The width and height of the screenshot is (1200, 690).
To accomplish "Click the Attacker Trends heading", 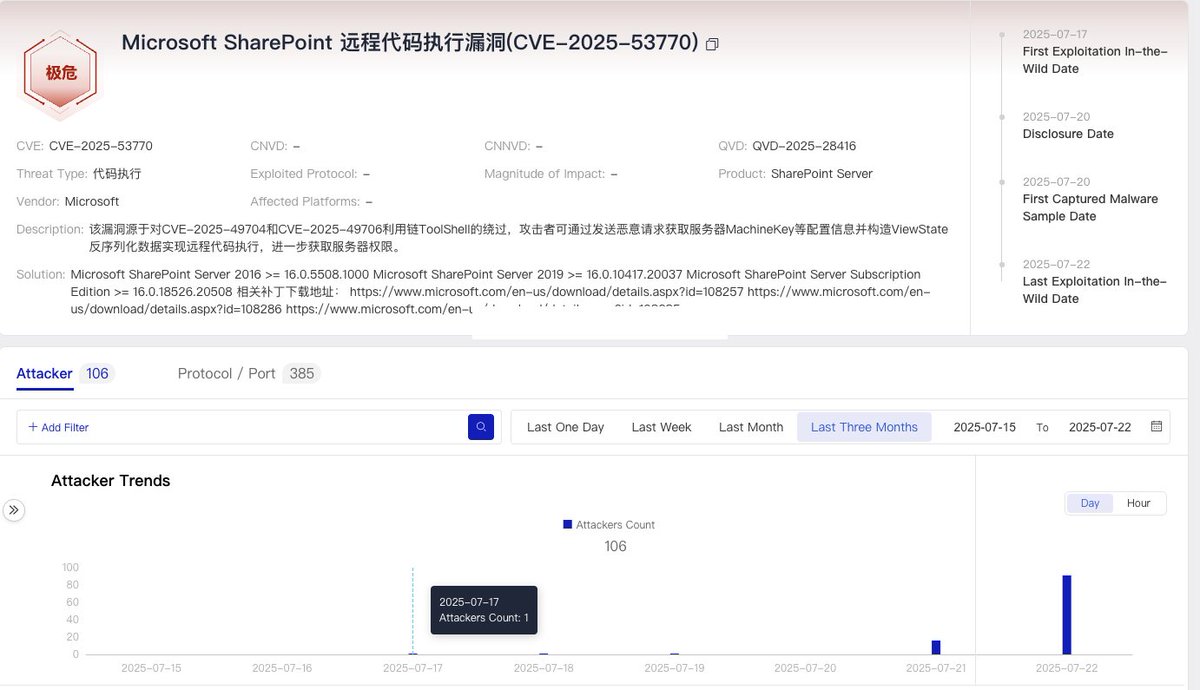I will (111, 481).
